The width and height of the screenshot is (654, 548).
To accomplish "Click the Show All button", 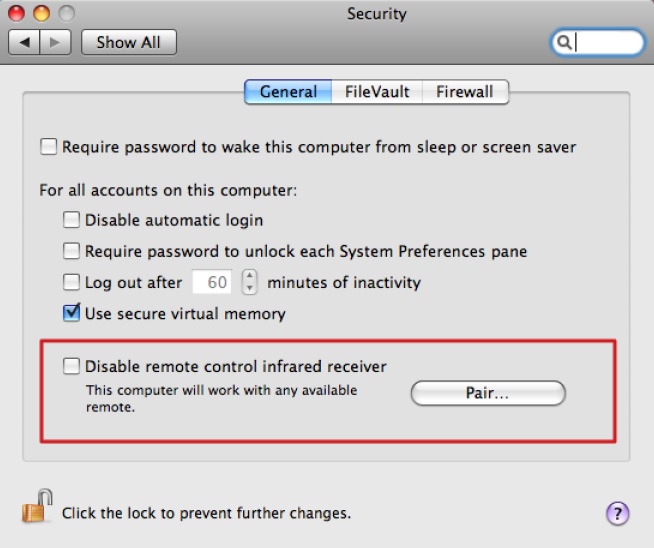I will coord(129,42).
